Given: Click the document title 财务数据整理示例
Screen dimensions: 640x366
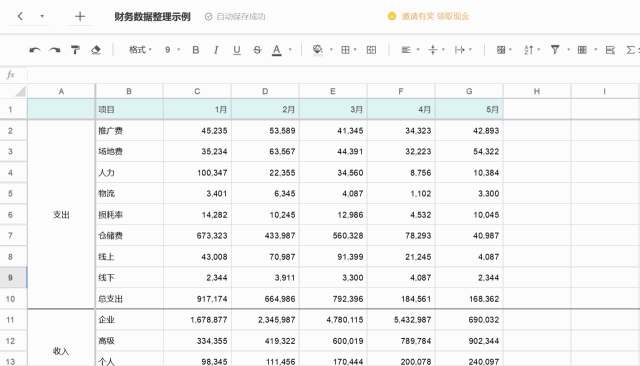Looking at the screenshot, I should pyautogui.click(x=152, y=17).
